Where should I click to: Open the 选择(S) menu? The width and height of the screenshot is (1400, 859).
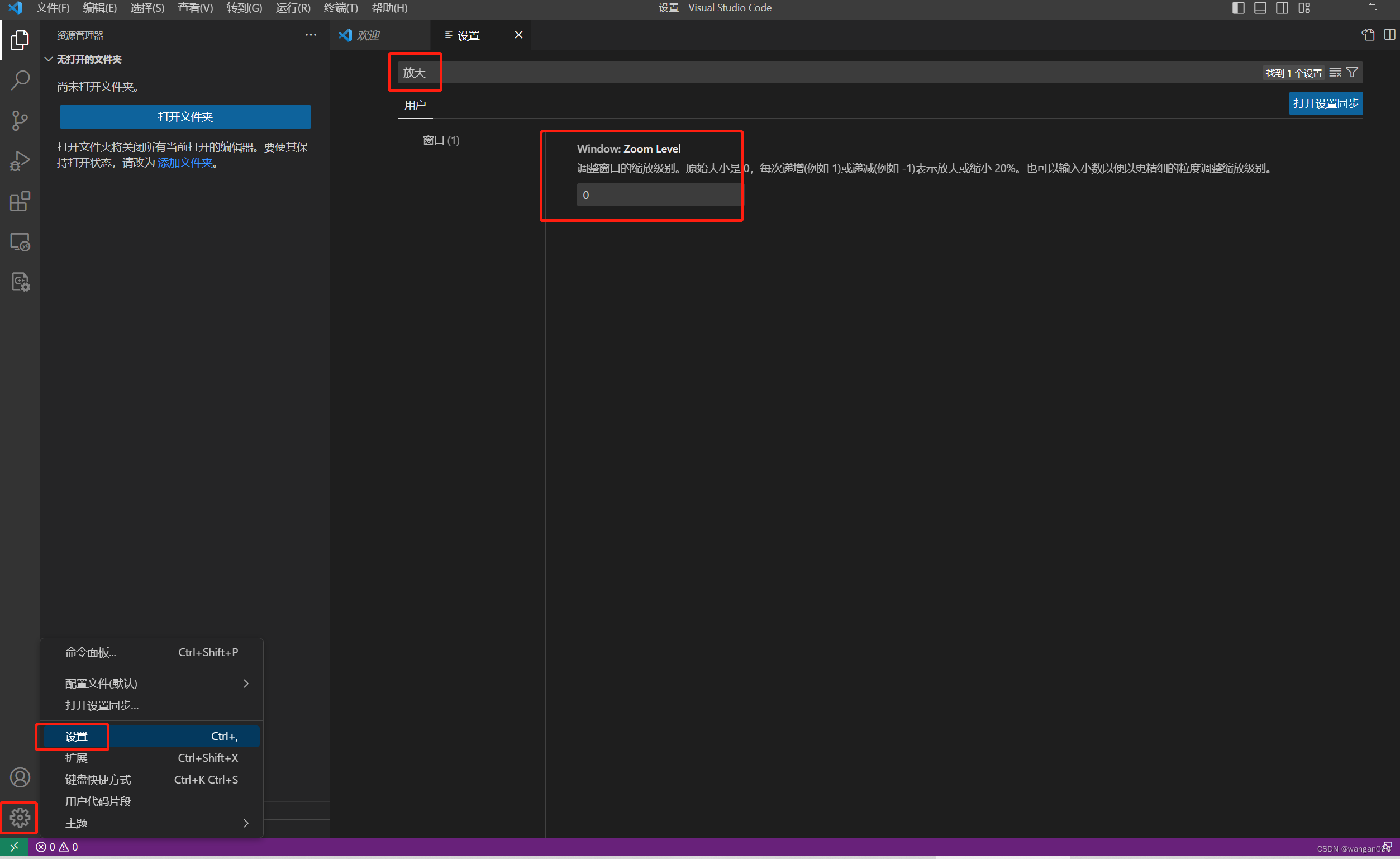(x=147, y=8)
